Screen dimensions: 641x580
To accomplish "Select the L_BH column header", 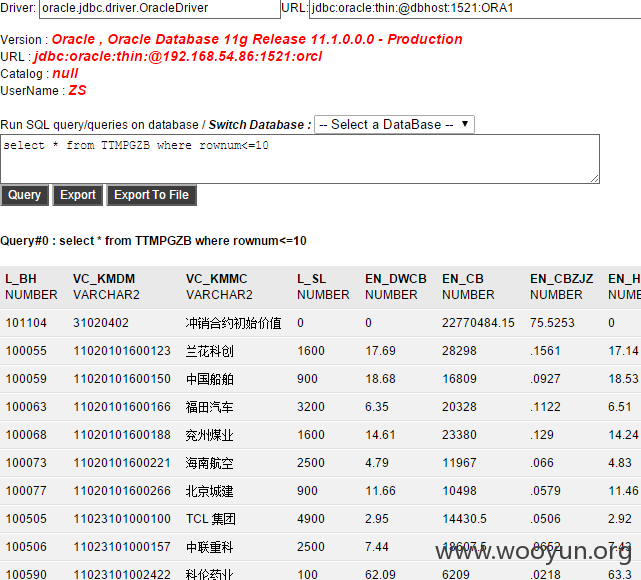I will click(21, 279).
